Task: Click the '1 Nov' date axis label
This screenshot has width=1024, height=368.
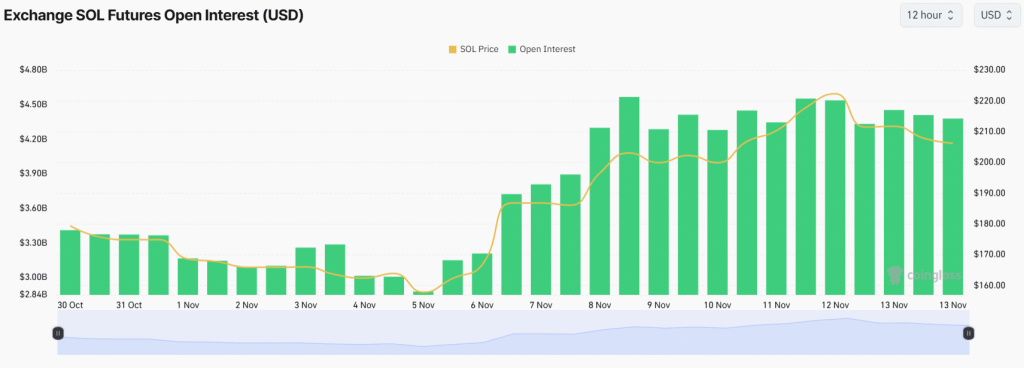Action: 187,305
